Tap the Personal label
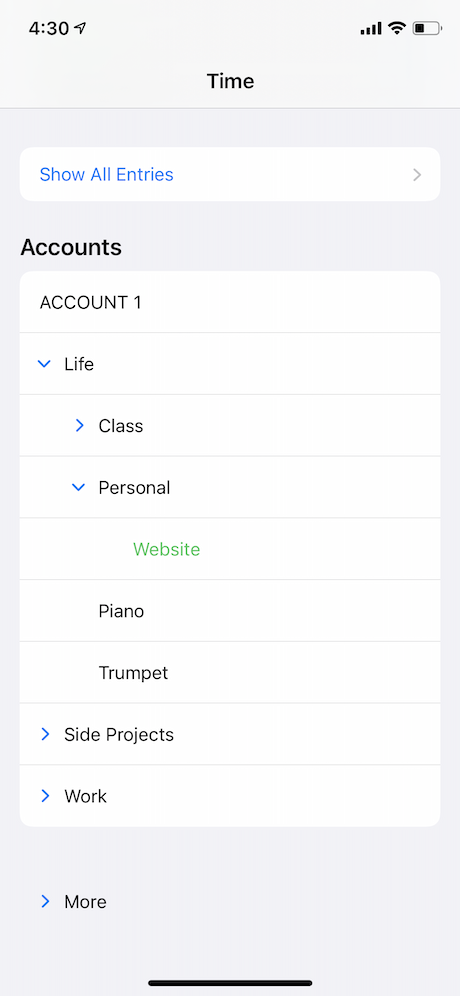The image size is (460, 996). pyautogui.click(x=134, y=488)
